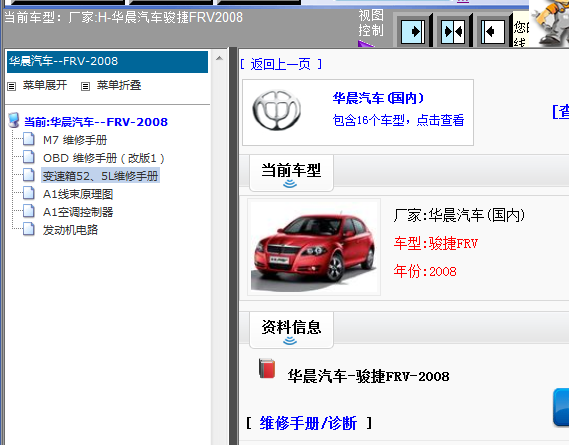
Task: Click the menu expand icon beside 菜单展开
Action: coord(12,86)
